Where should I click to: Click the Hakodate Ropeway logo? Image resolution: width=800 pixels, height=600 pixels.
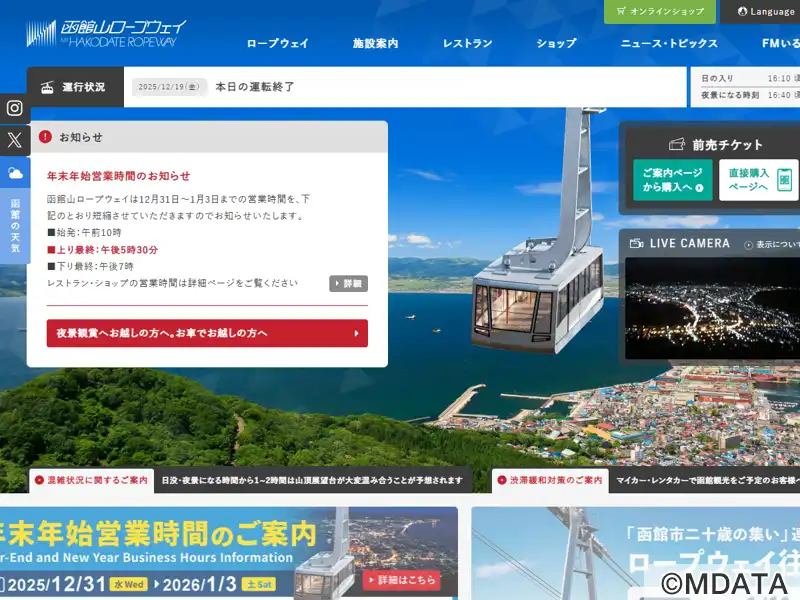pos(106,34)
